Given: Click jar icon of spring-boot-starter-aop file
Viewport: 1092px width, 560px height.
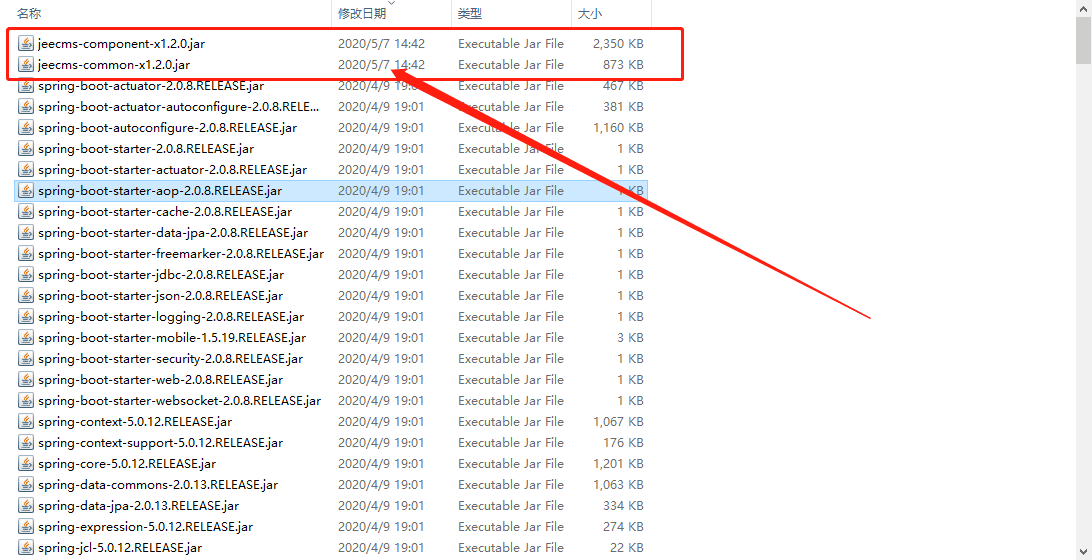Looking at the screenshot, I should 26,191.
